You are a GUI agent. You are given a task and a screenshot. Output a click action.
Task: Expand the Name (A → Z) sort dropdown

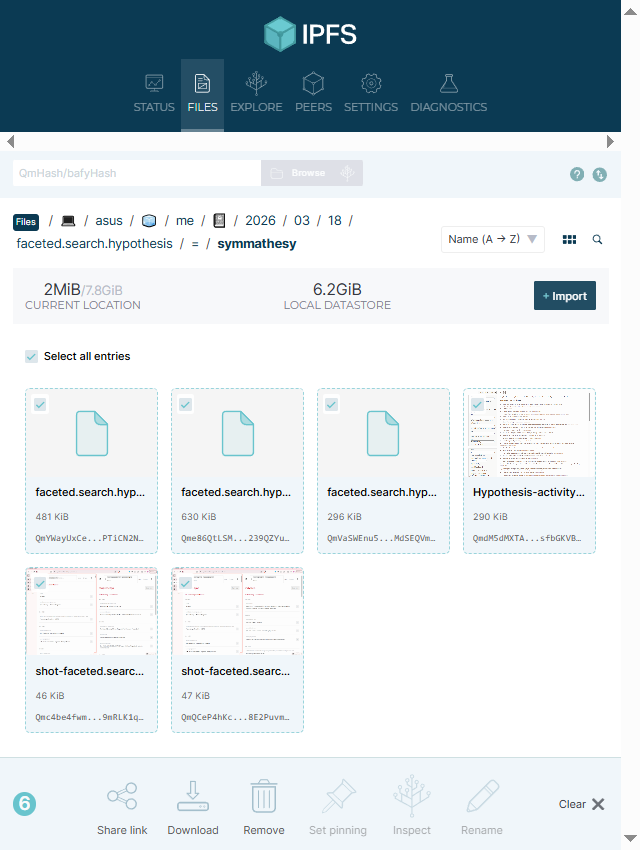pyautogui.click(x=493, y=240)
